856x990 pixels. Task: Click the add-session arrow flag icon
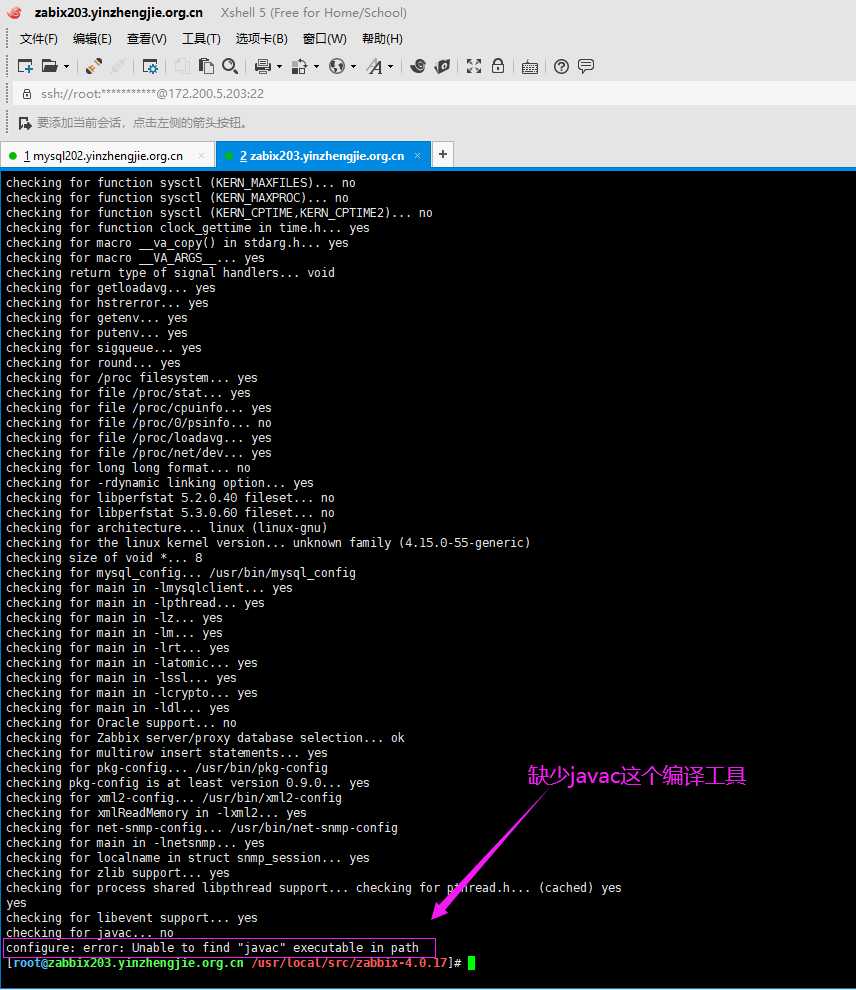pos(25,122)
